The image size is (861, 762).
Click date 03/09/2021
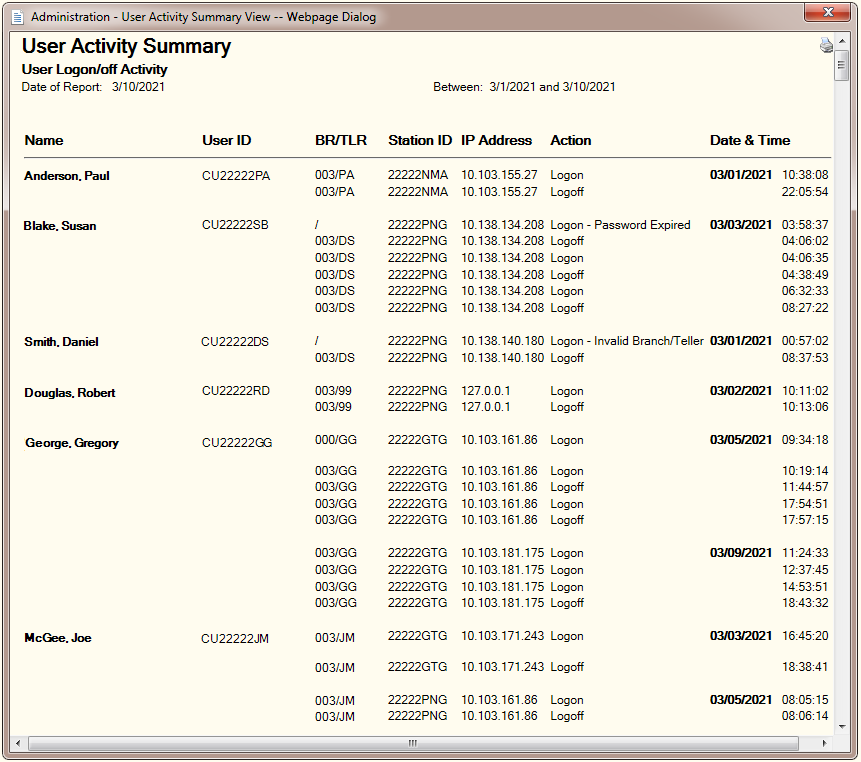(741, 553)
